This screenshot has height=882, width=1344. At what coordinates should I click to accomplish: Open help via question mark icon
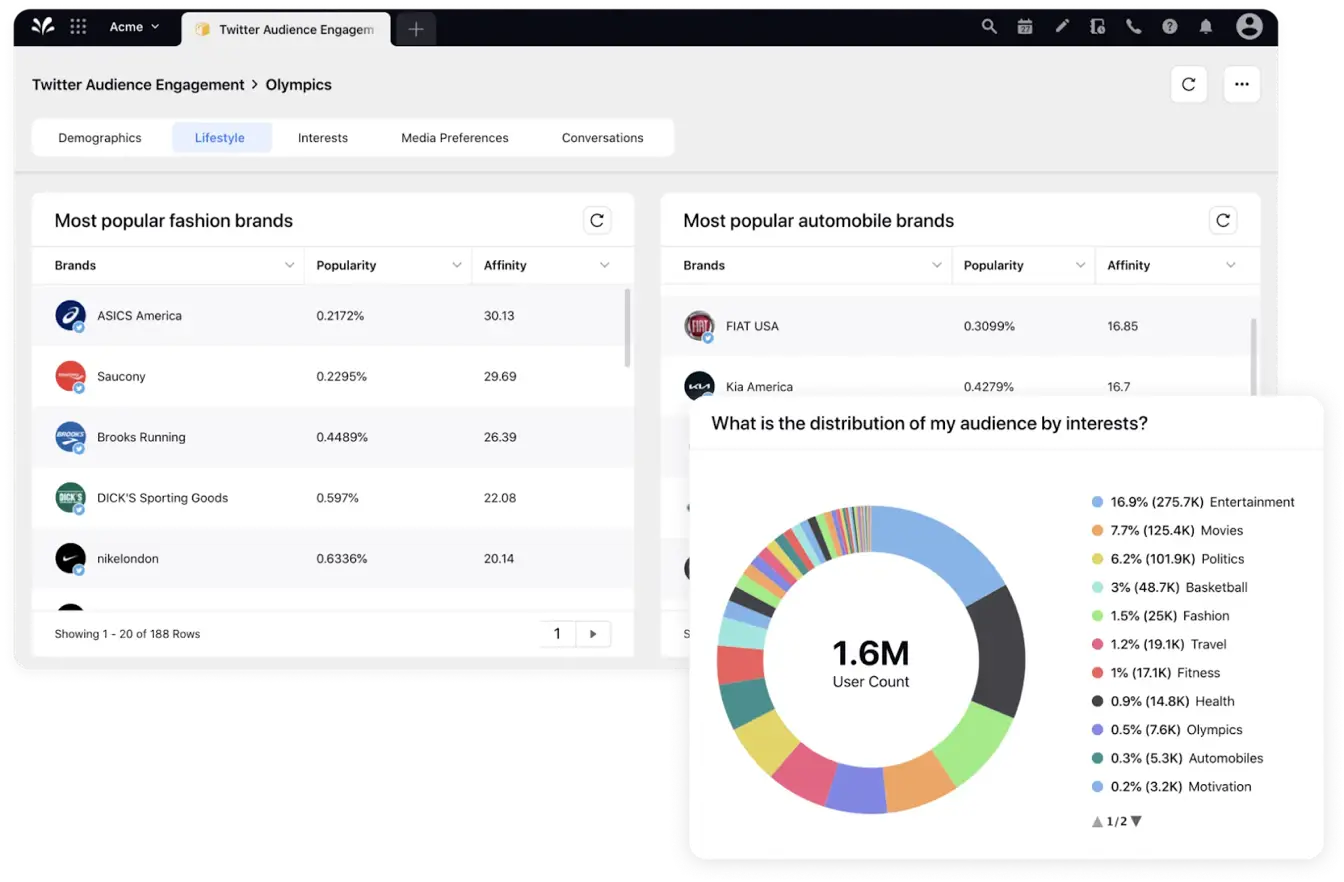point(1170,26)
